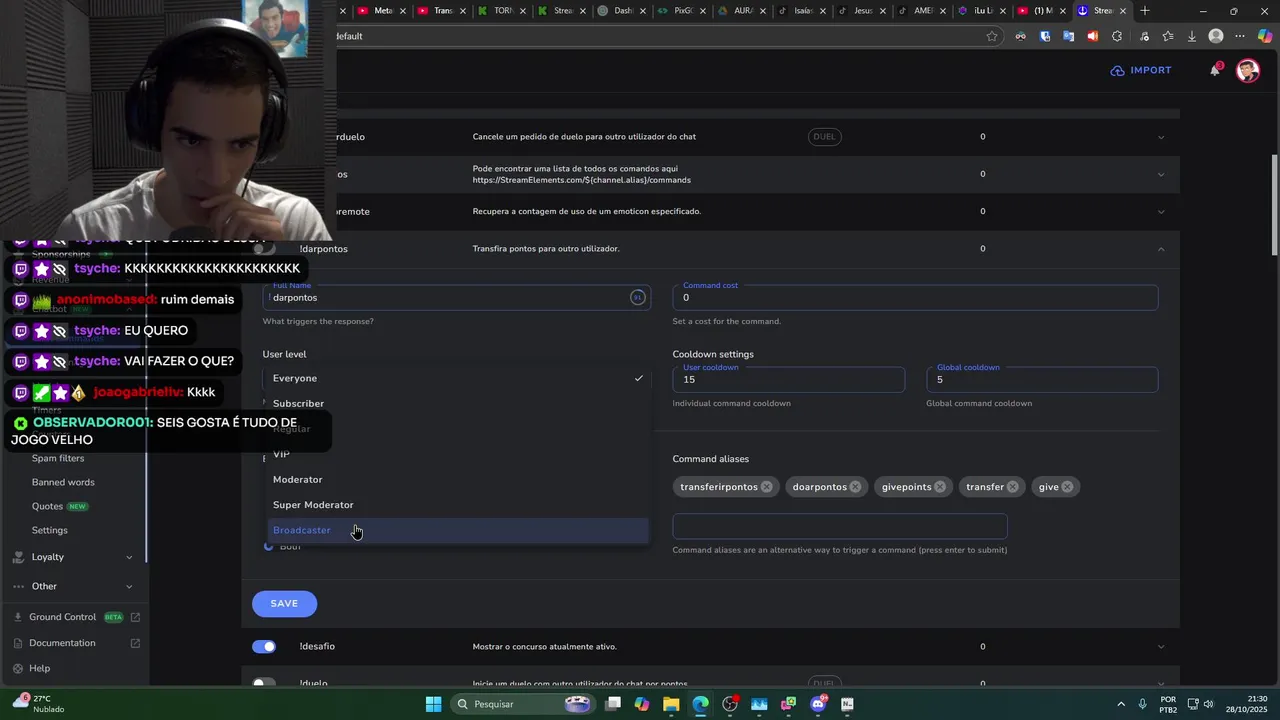Open Microsoft Edge on the taskbar
Screen dimensions: 1280x720
pos(700,704)
